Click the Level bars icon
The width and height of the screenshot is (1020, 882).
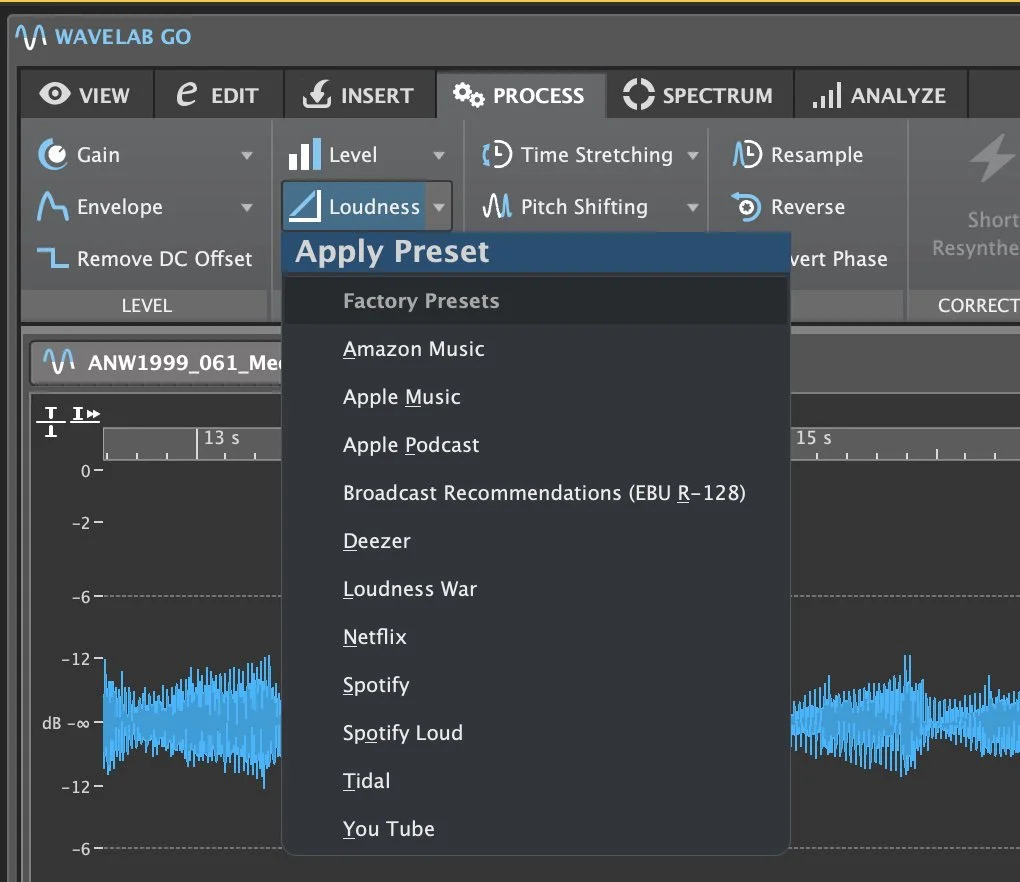(x=305, y=155)
